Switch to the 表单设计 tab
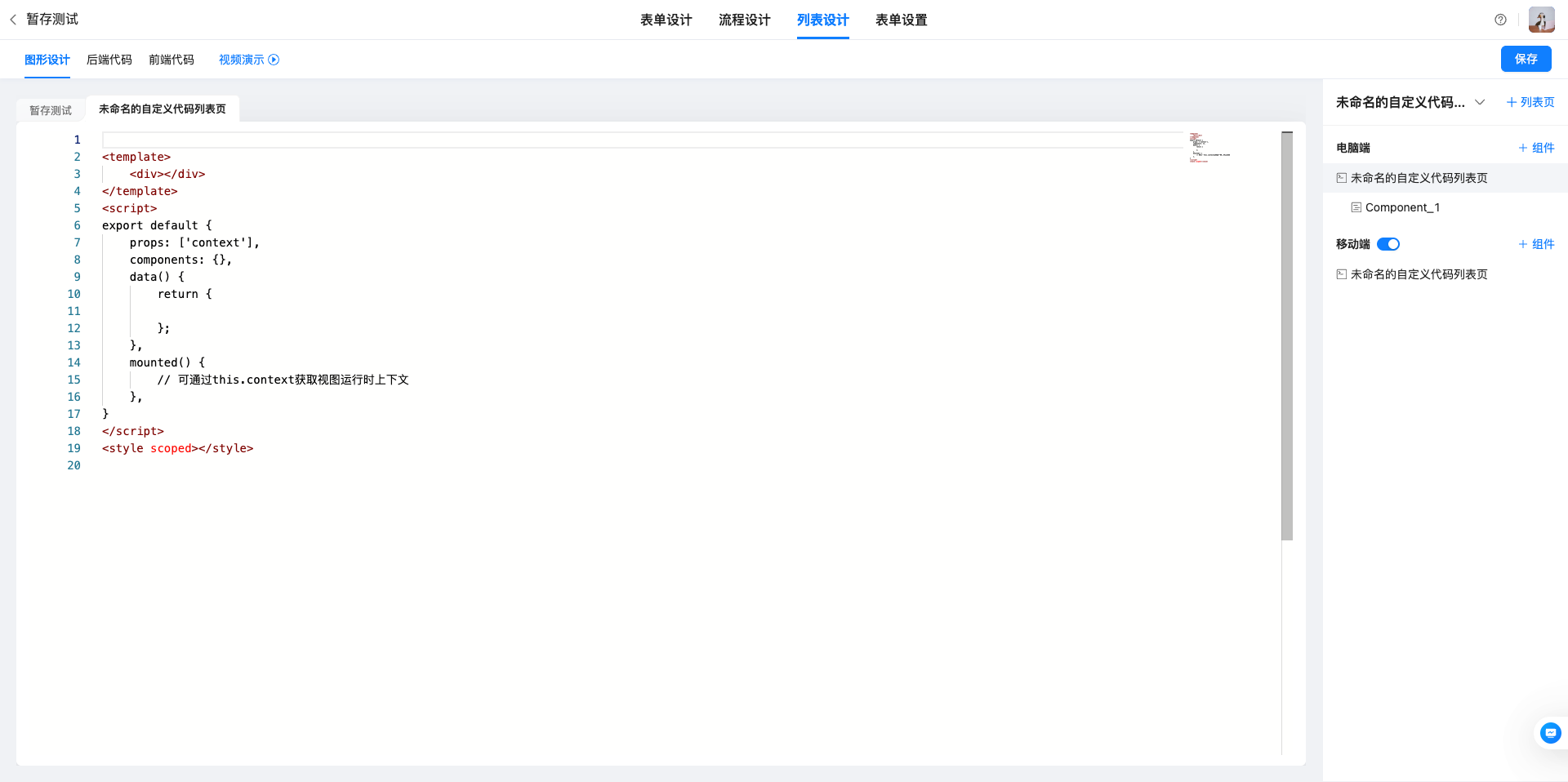 coord(666,20)
